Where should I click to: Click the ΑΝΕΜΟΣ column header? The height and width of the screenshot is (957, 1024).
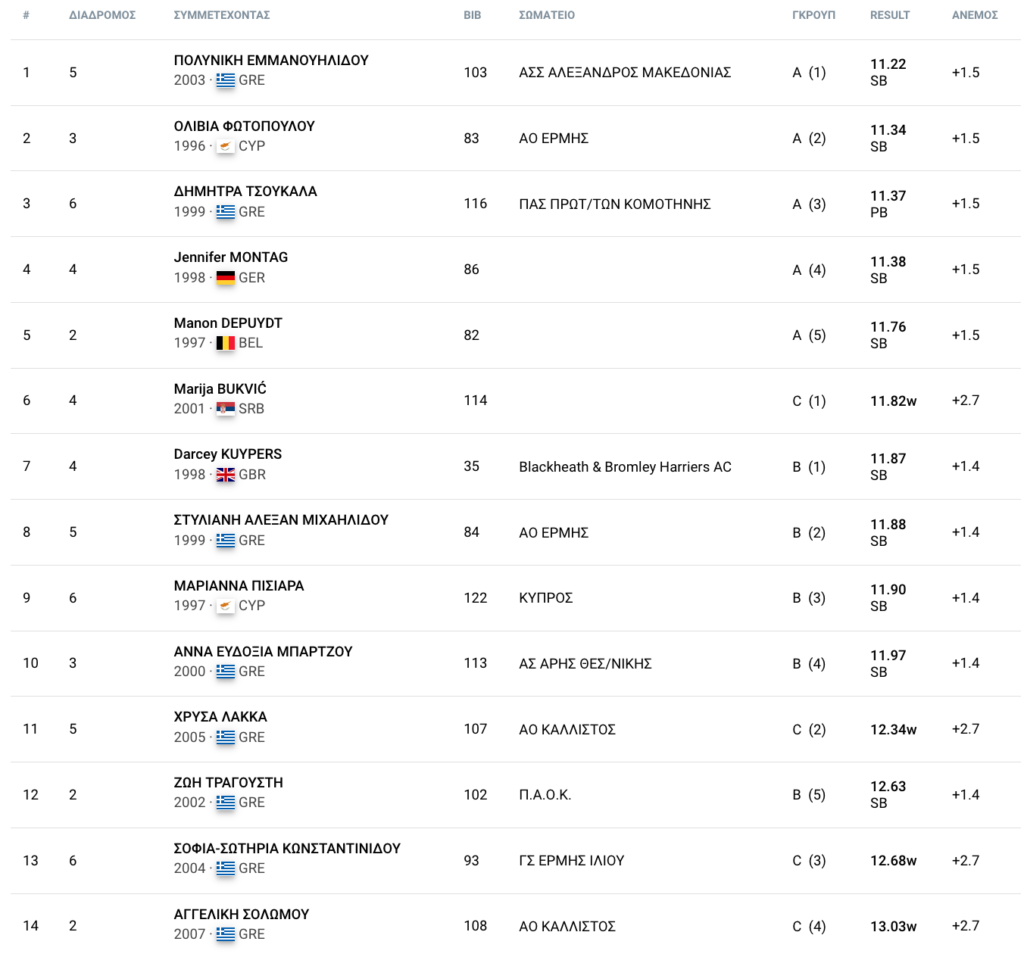pyautogui.click(x=974, y=16)
